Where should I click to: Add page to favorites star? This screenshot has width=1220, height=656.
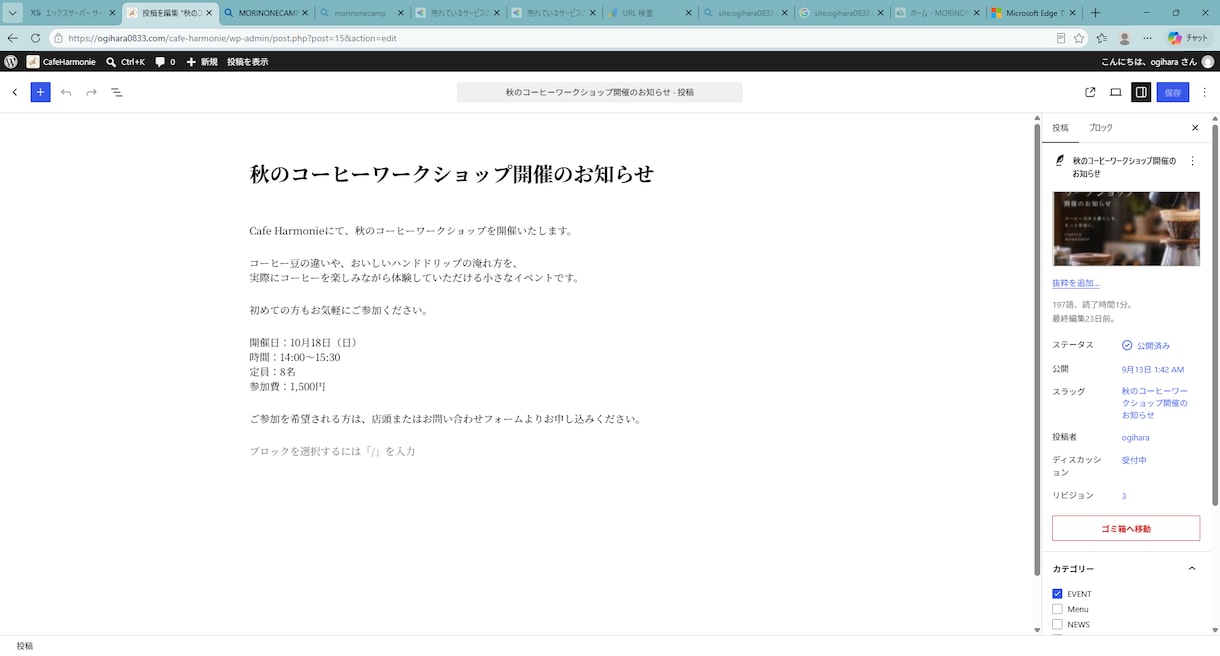1079,38
